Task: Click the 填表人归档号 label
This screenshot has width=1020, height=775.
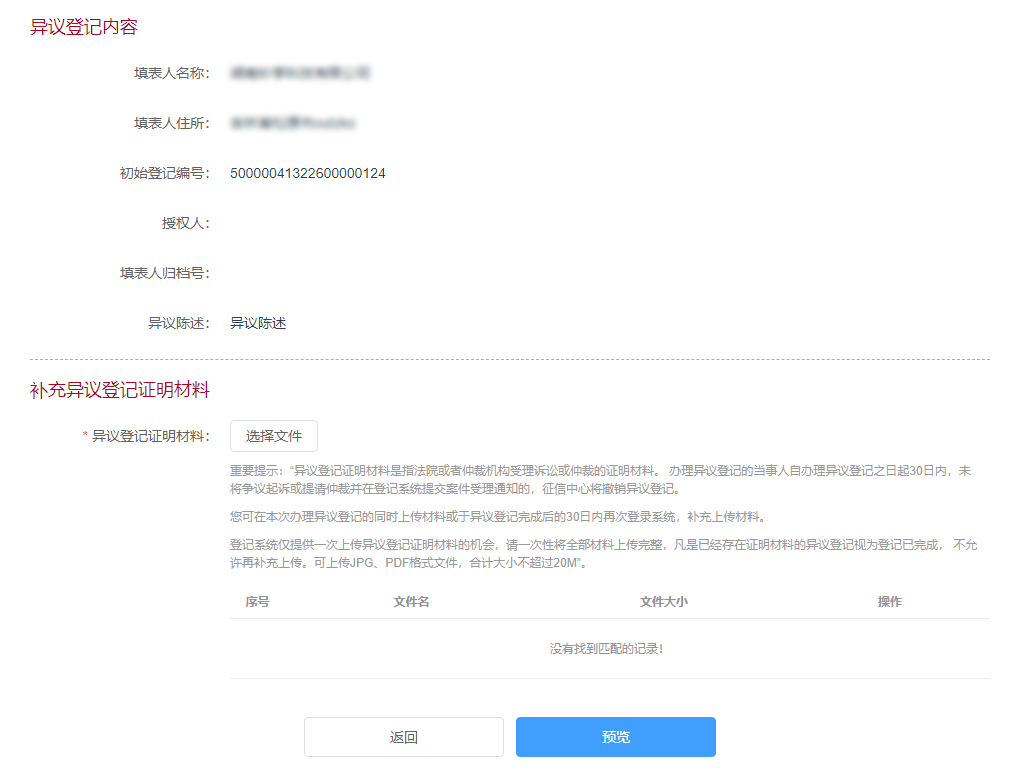Action: 165,273
